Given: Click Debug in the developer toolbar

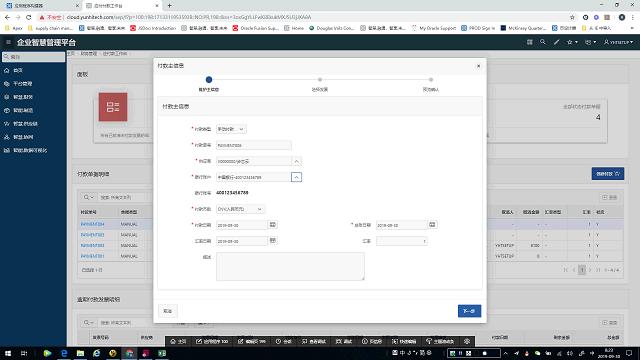Looking at the screenshot, I should tap(344, 341).
